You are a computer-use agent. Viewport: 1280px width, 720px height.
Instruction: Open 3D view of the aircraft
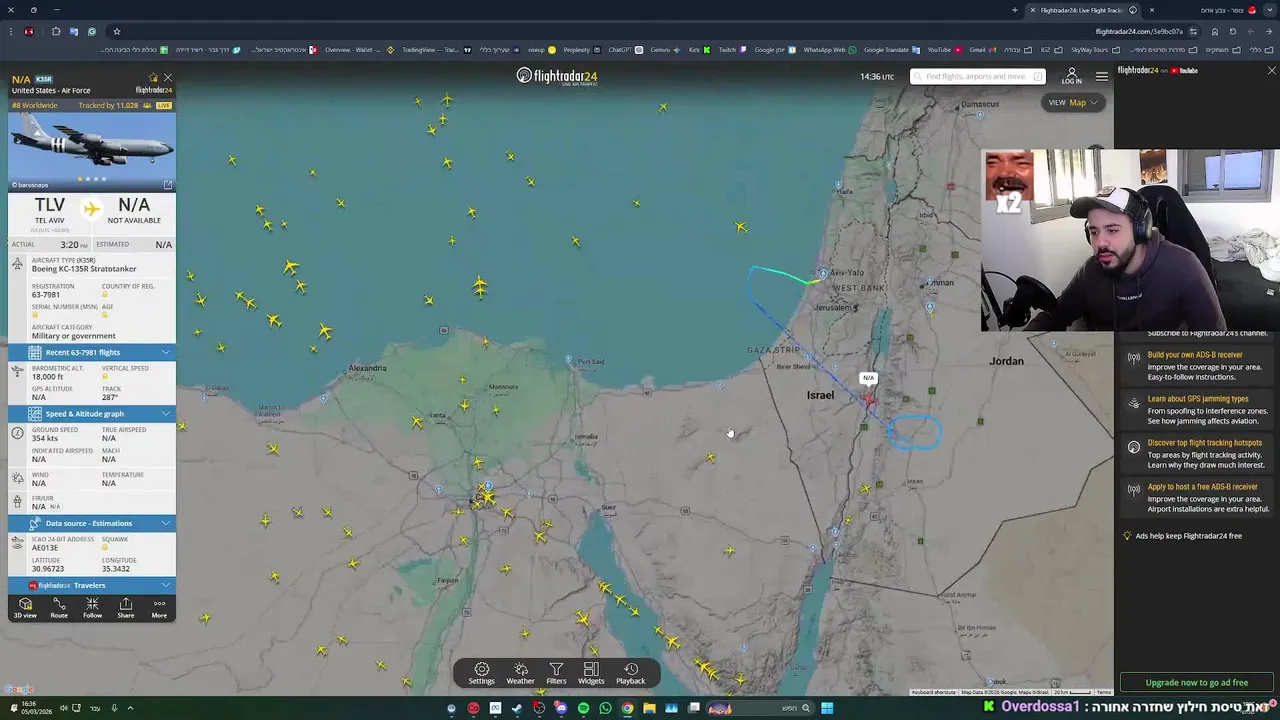[x=25, y=608]
